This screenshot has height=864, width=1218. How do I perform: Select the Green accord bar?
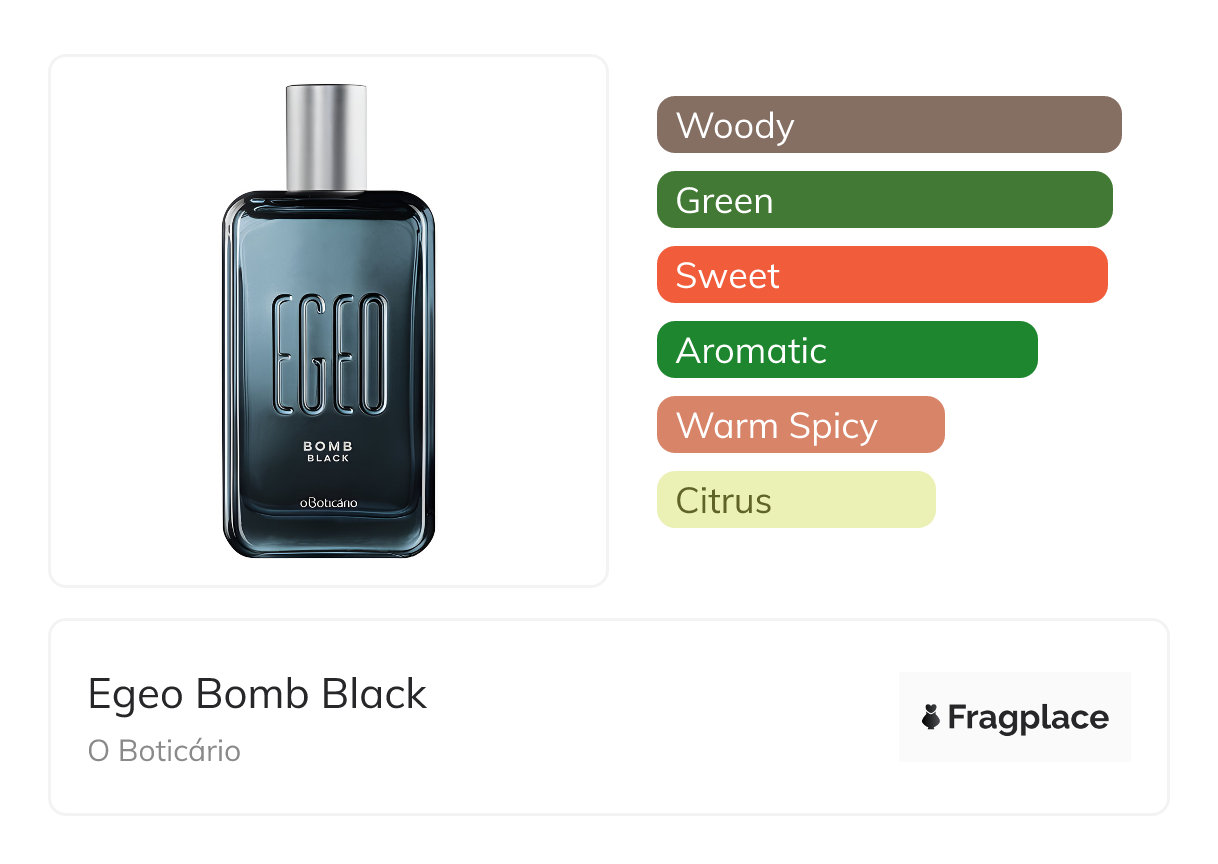pyautogui.click(x=884, y=200)
